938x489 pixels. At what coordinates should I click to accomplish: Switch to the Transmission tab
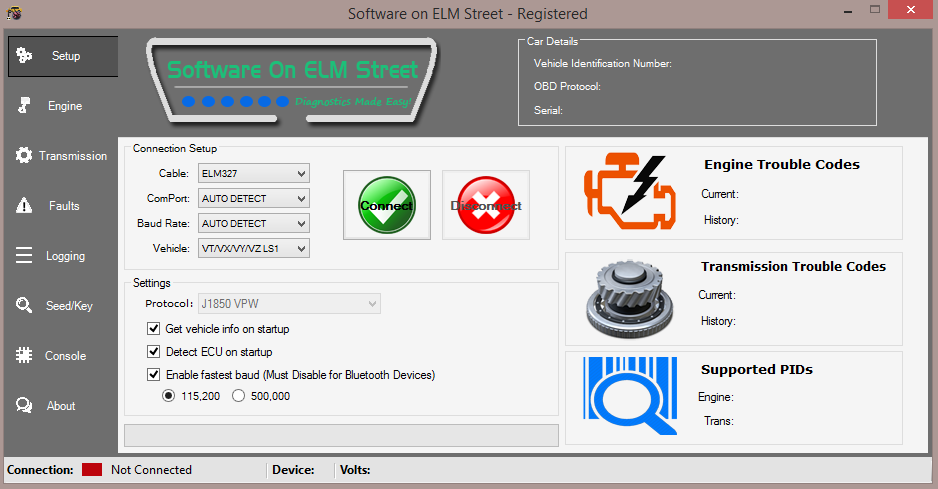point(73,156)
